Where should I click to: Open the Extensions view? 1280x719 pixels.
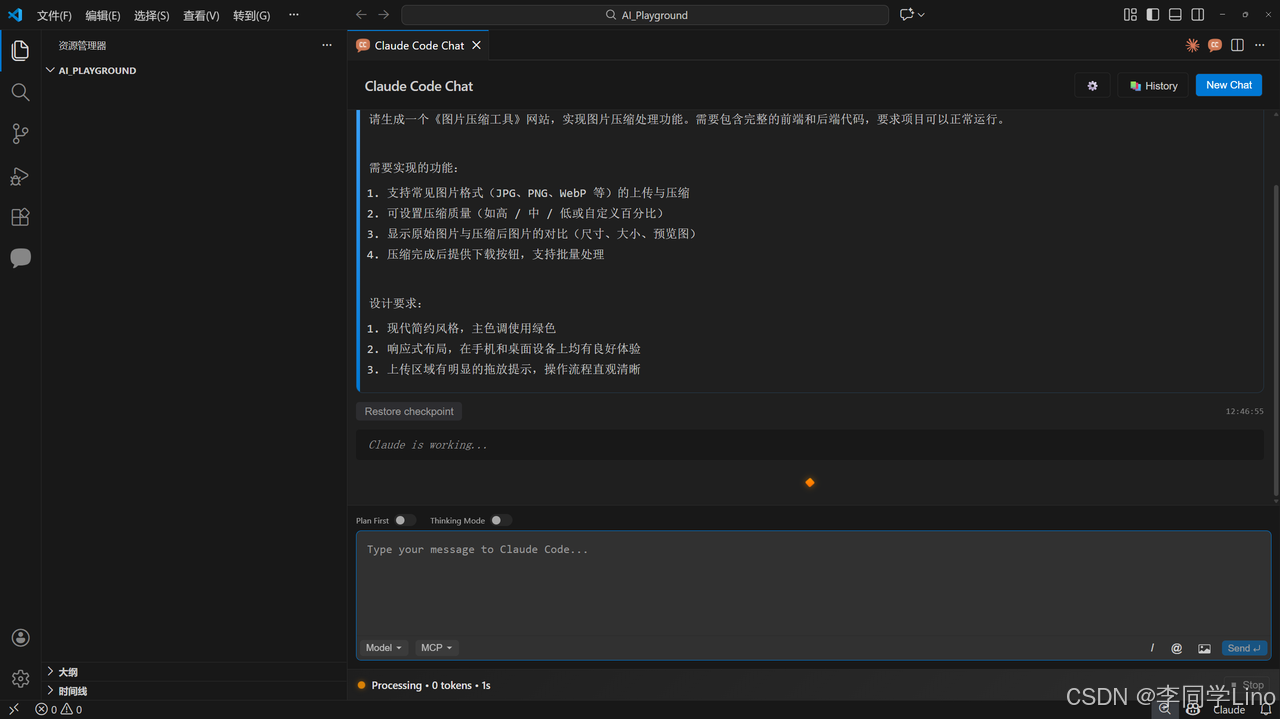click(x=20, y=217)
